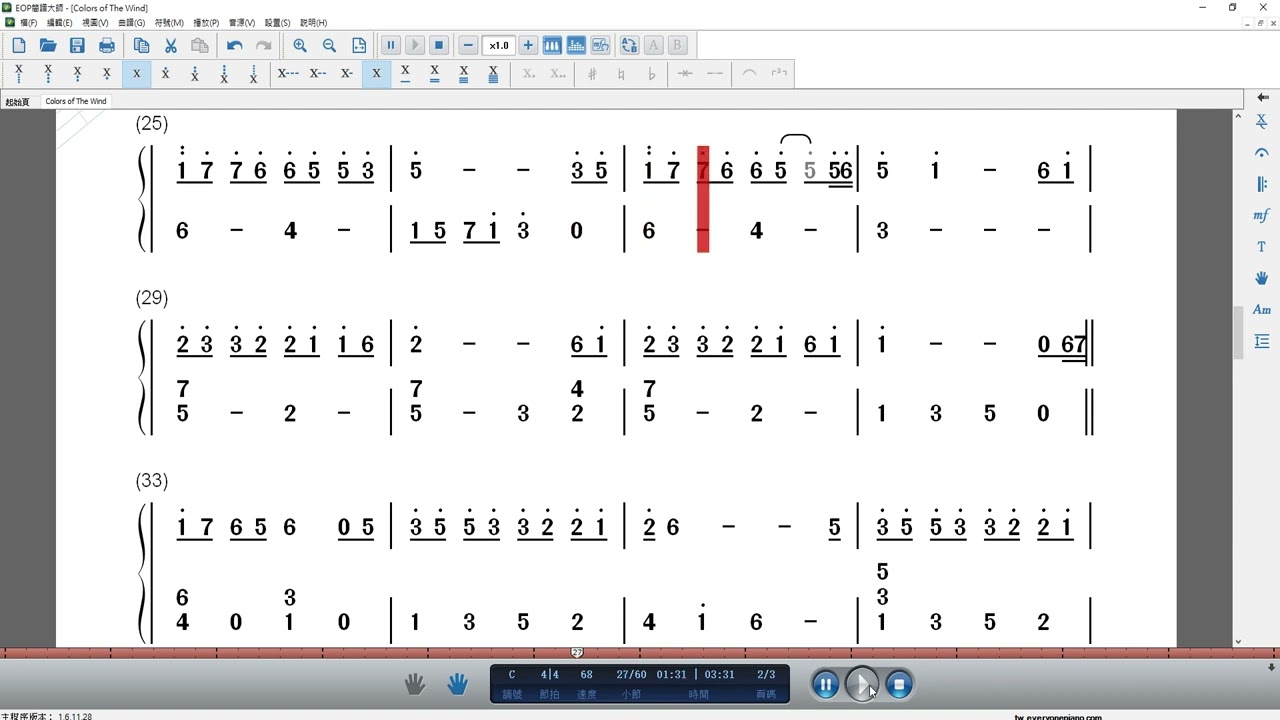Open T text tool in sidebar

click(x=1262, y=246)
